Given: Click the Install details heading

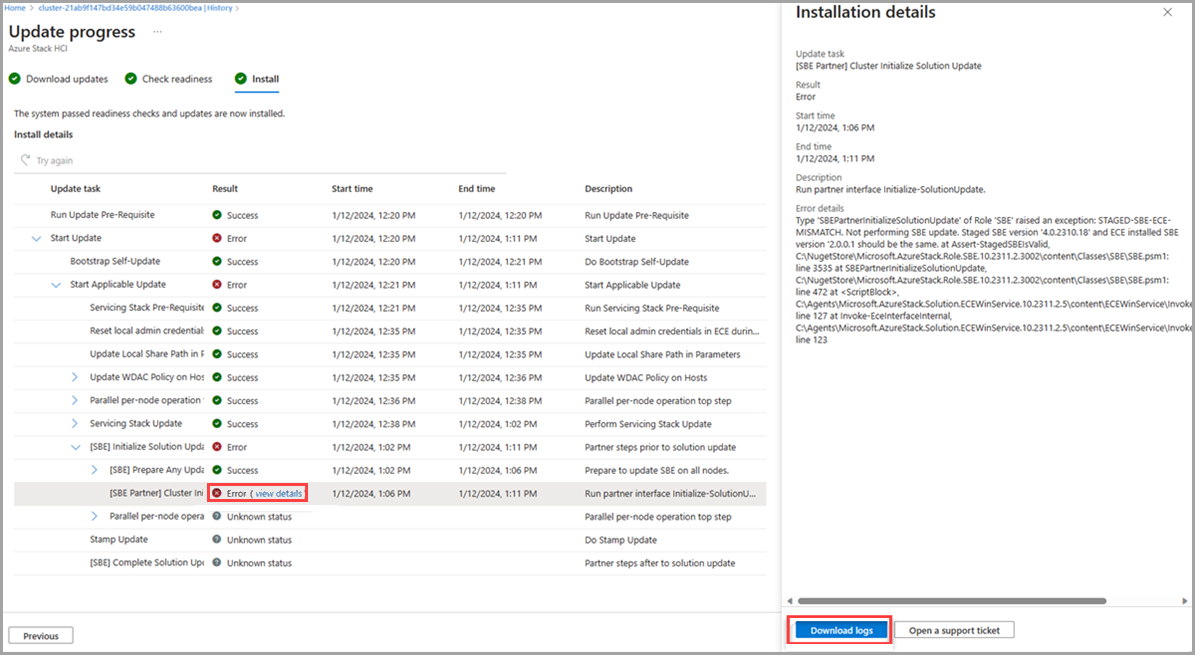Looking at the screenshot, I should click(x=43, y=134).
